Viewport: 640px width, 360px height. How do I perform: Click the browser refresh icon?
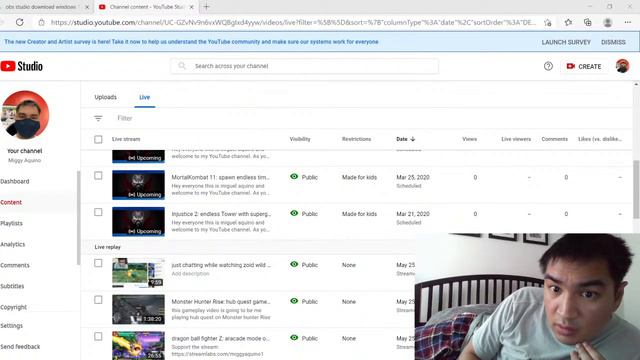[20, 22]
